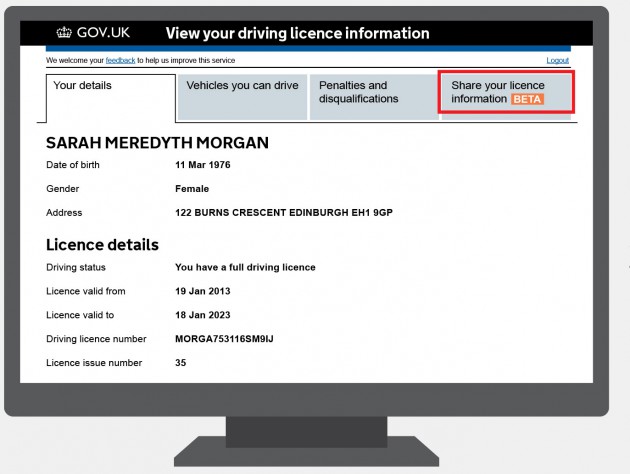Click the Gender value Female
The height and width of the screenshot is (474, 630).
point(191,188)
